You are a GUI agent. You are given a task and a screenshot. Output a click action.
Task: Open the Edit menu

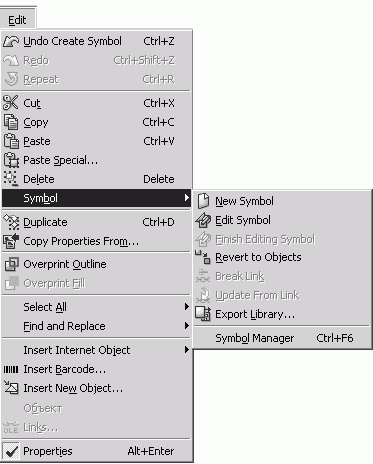pyautogui.click(x=17, y=20)
